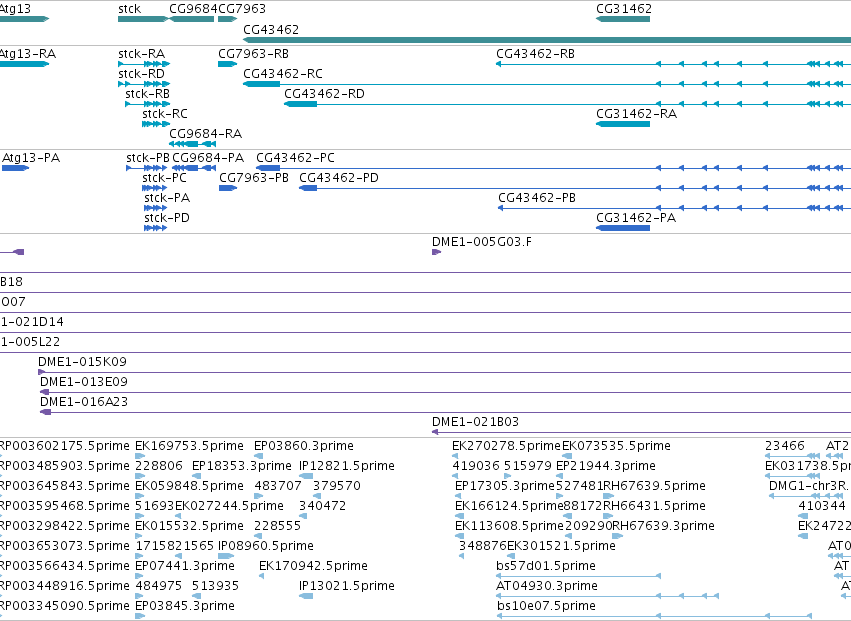
Task: Click the CG31462-PA protein bar
Action: pyautogui.click(x=623, y=228)
